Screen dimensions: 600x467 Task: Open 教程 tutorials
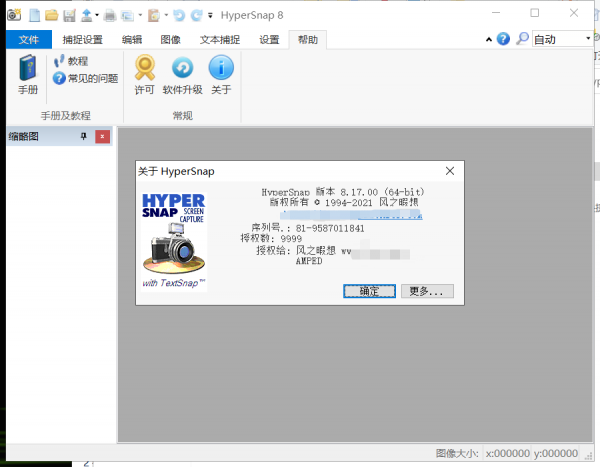click(71, 61)
